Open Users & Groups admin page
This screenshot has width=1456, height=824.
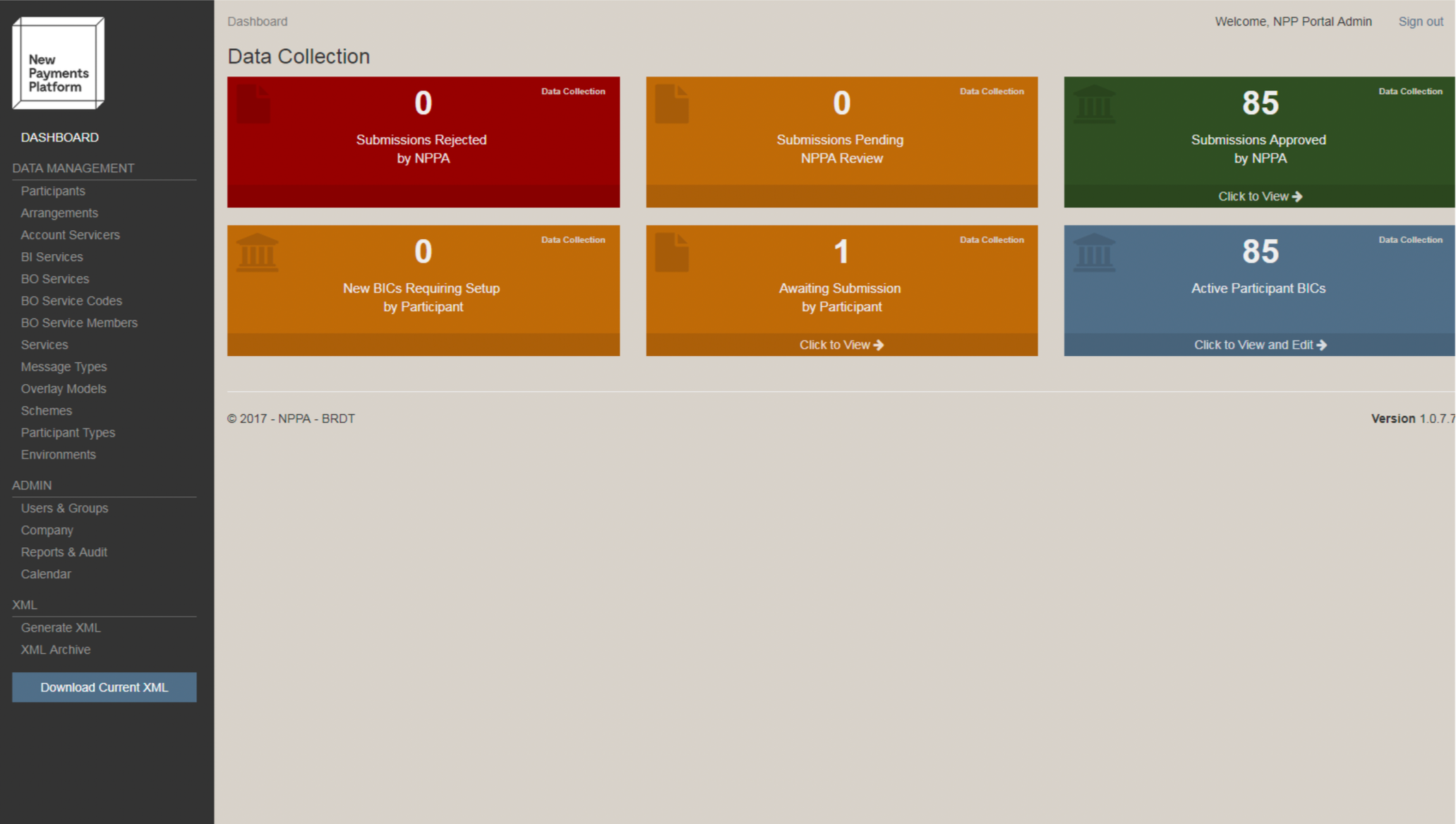tap(64, 508)
